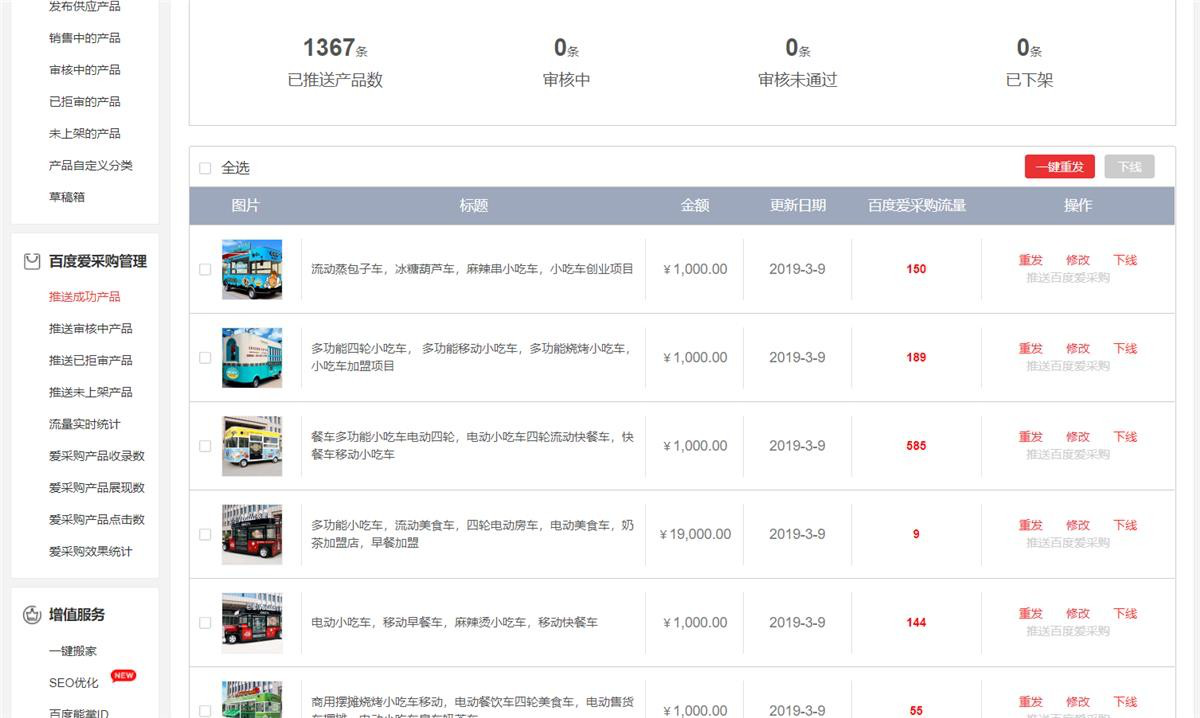Viewport: 1200px width, 718px height.
Task: Select 推送已拒审产品 menu item
Action: [91, 361]
